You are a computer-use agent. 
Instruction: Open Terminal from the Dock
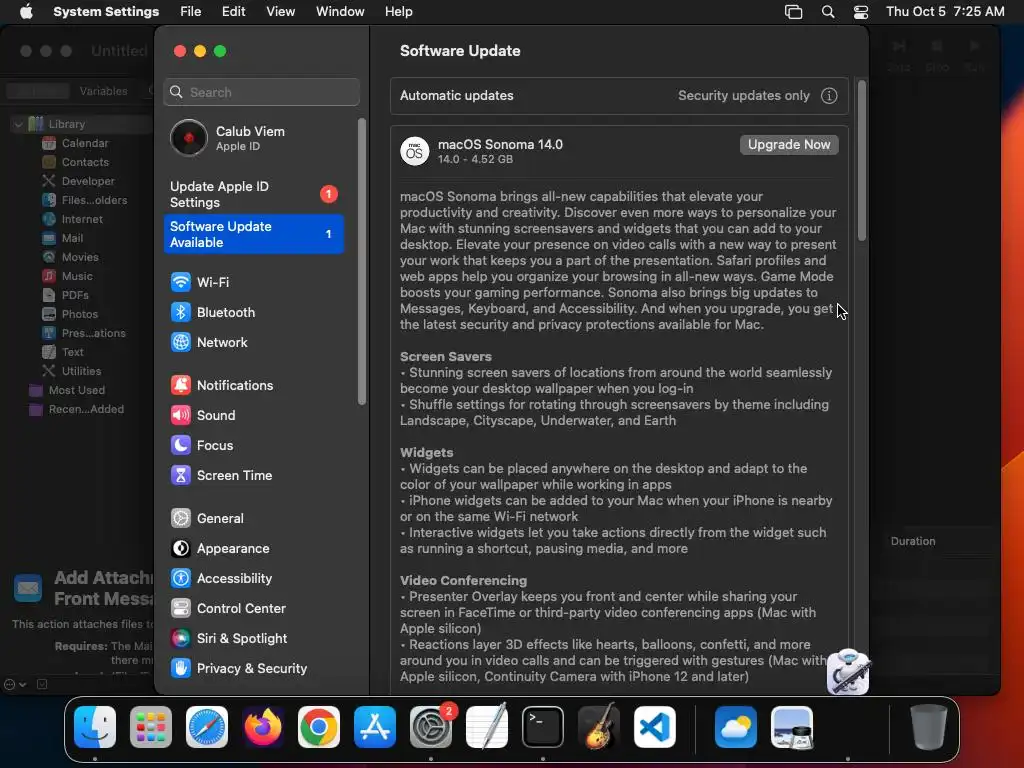(x=543, y=727)
